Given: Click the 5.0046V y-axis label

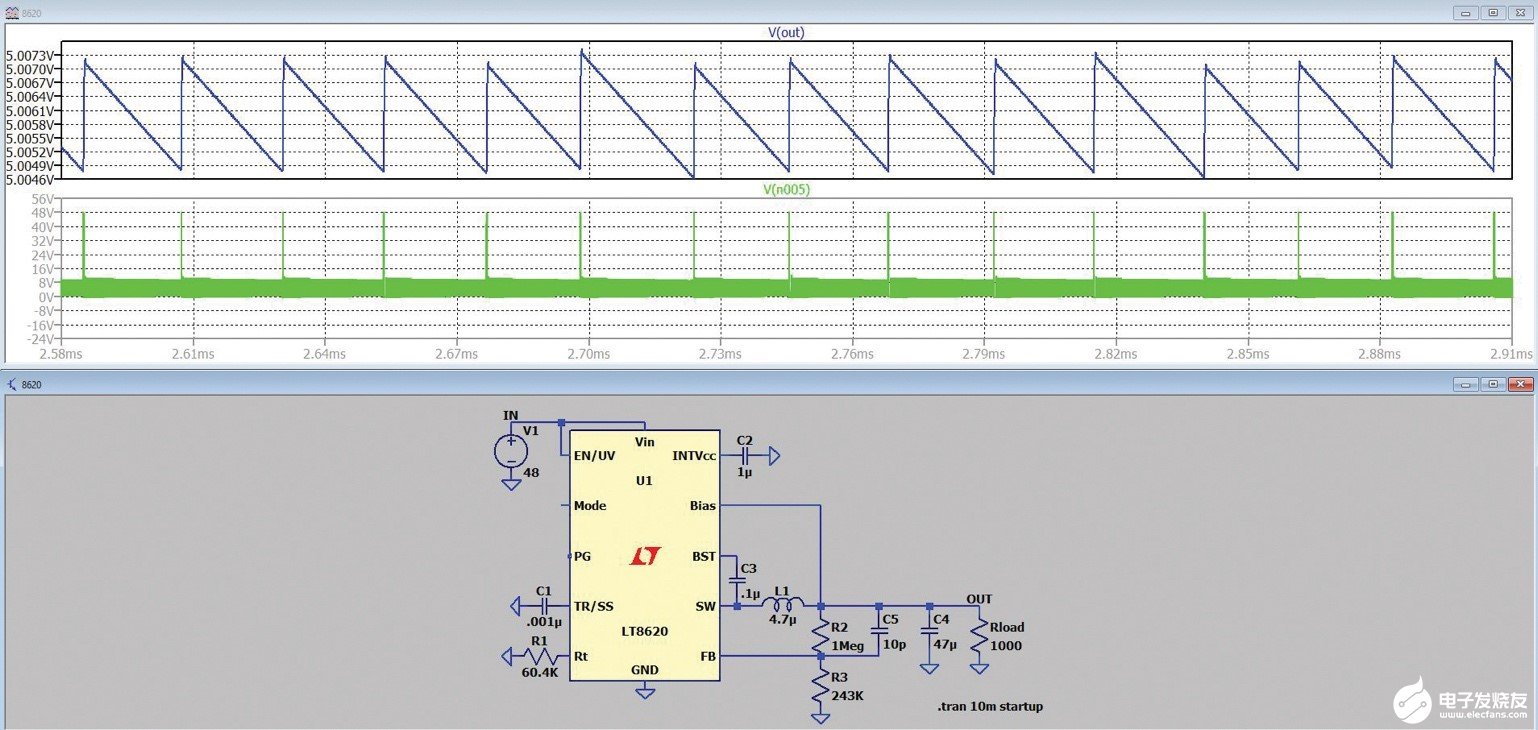Looking at the screenshot, I should [x=31, y=179].
